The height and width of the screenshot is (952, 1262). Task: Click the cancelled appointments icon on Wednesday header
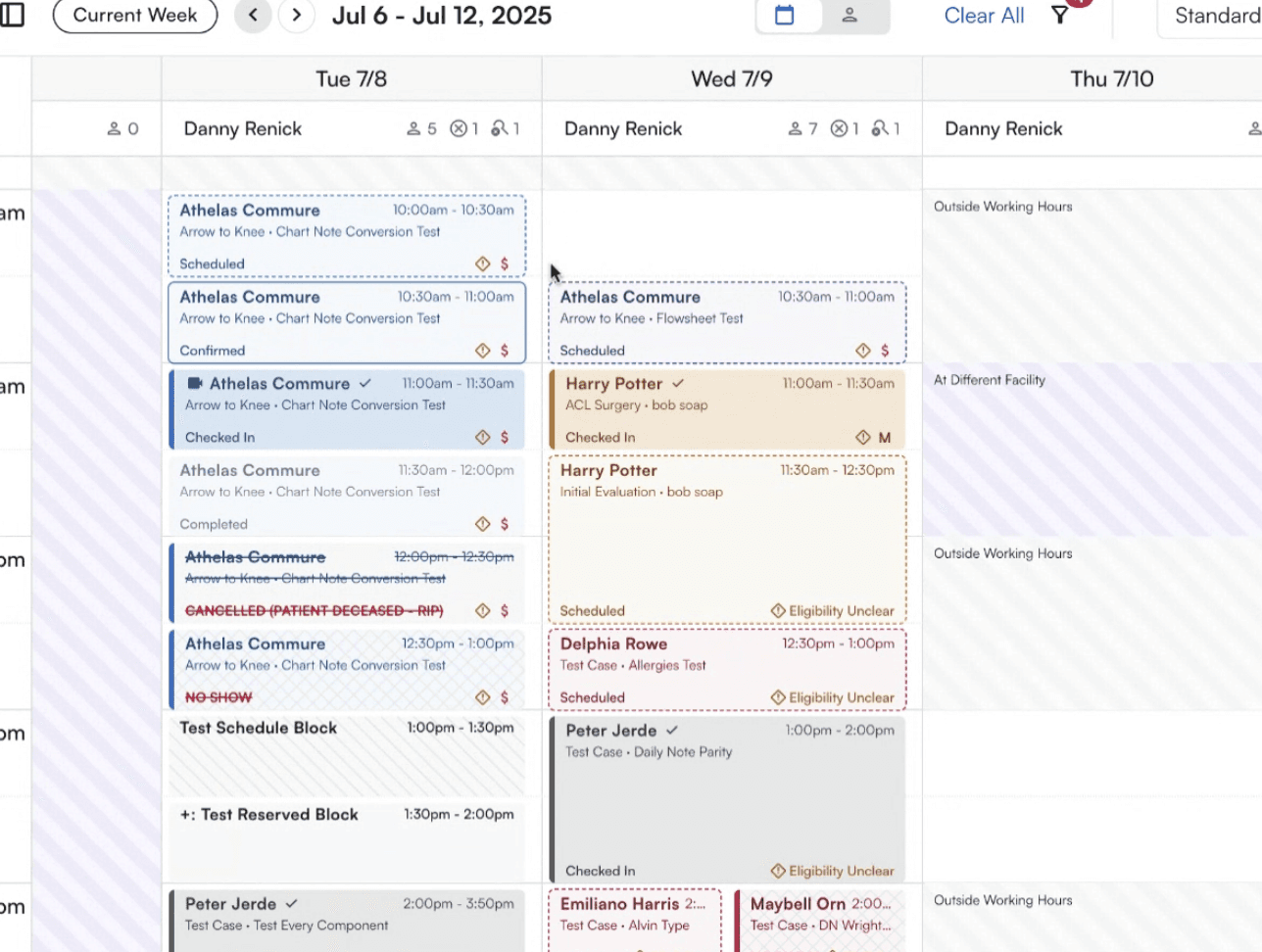(x=839, y=128)
